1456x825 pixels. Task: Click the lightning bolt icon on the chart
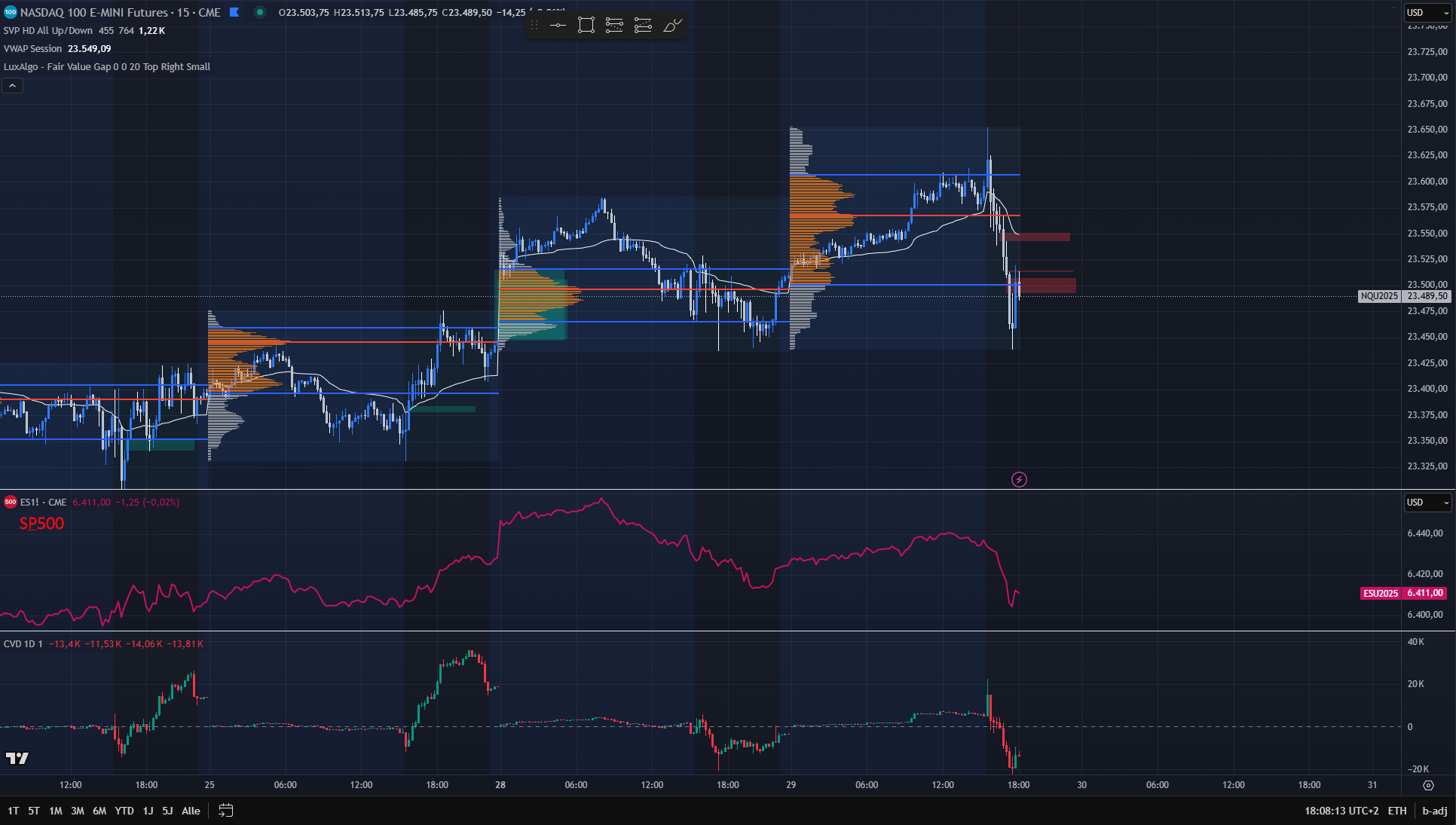pos(1019,479)
